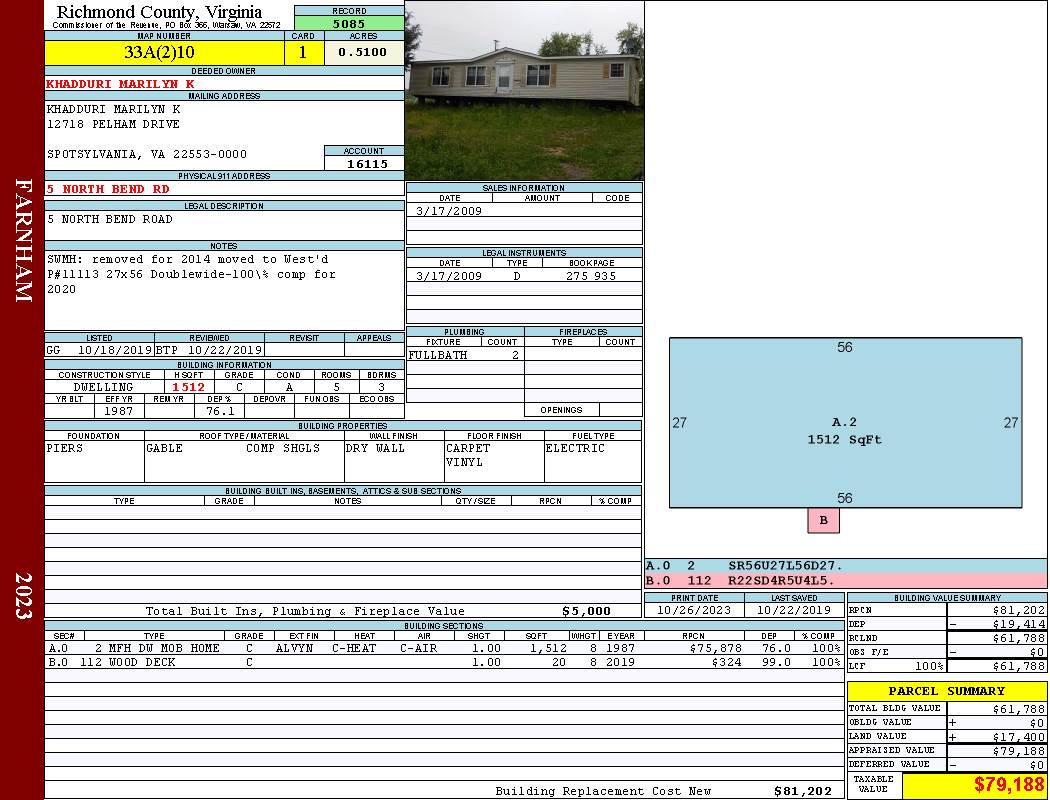This screenshot has width=1050, height=800.
Task: Click the physical address 5 NORTH BEND RD
Action: coord(108,189)
